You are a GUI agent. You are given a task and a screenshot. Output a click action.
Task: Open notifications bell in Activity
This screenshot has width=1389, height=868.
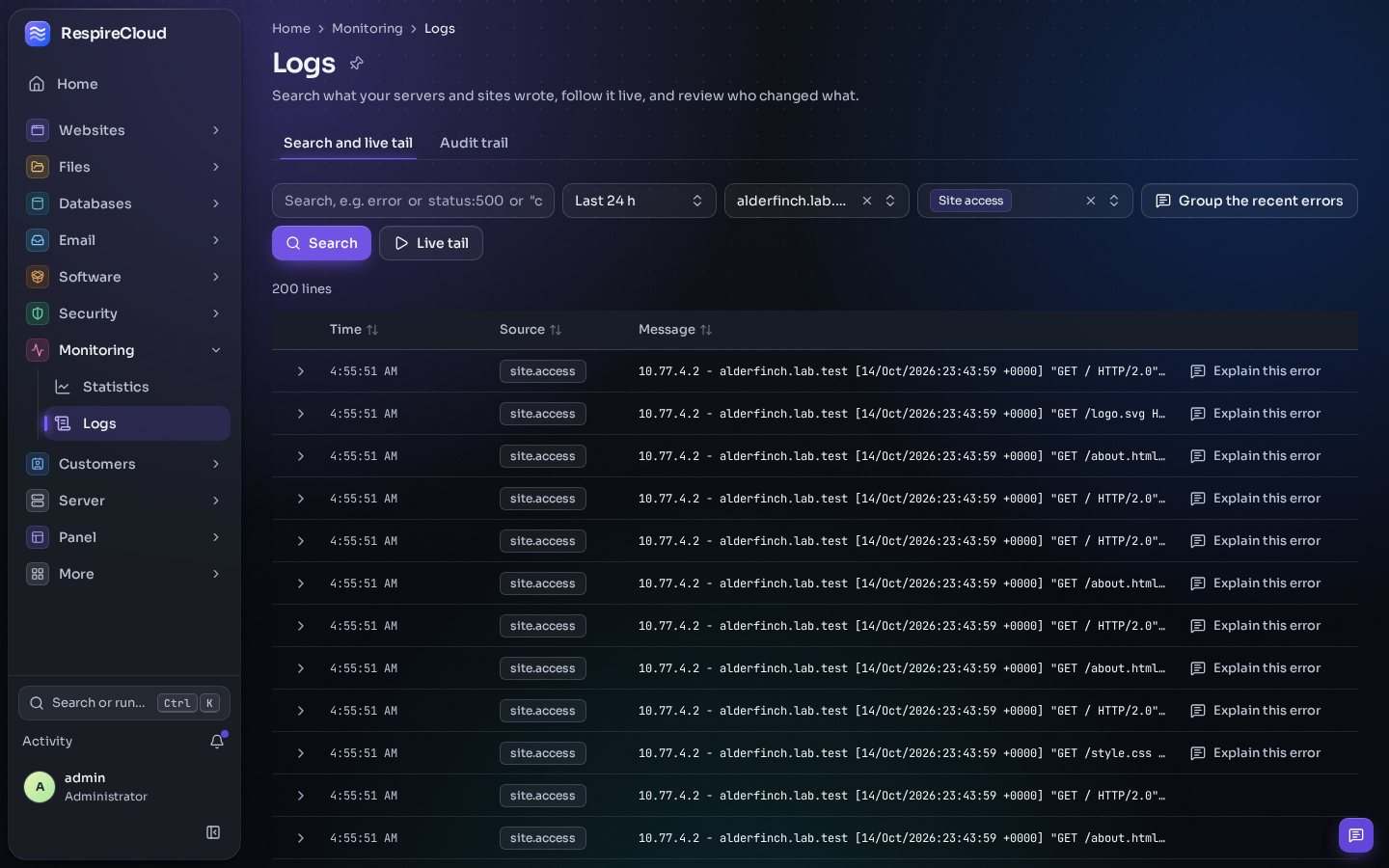point(217,741)
